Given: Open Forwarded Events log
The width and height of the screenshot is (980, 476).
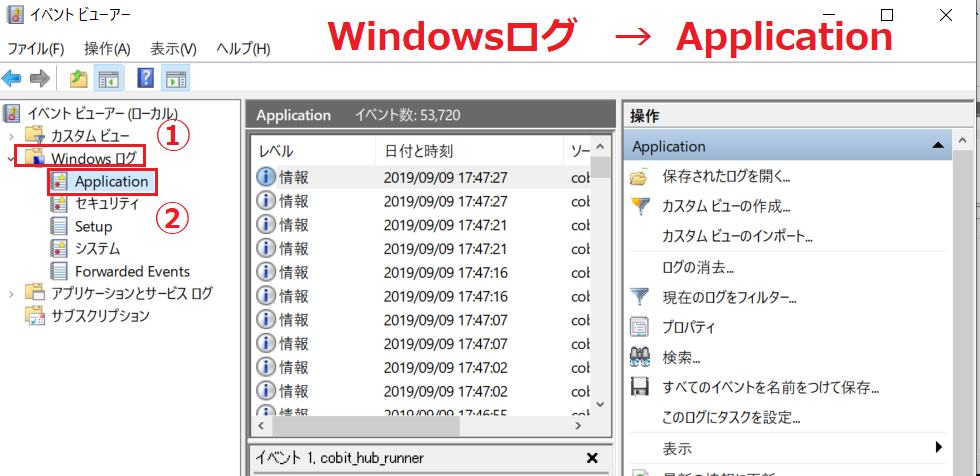Looking at the screenshot, I should point(132,271).
